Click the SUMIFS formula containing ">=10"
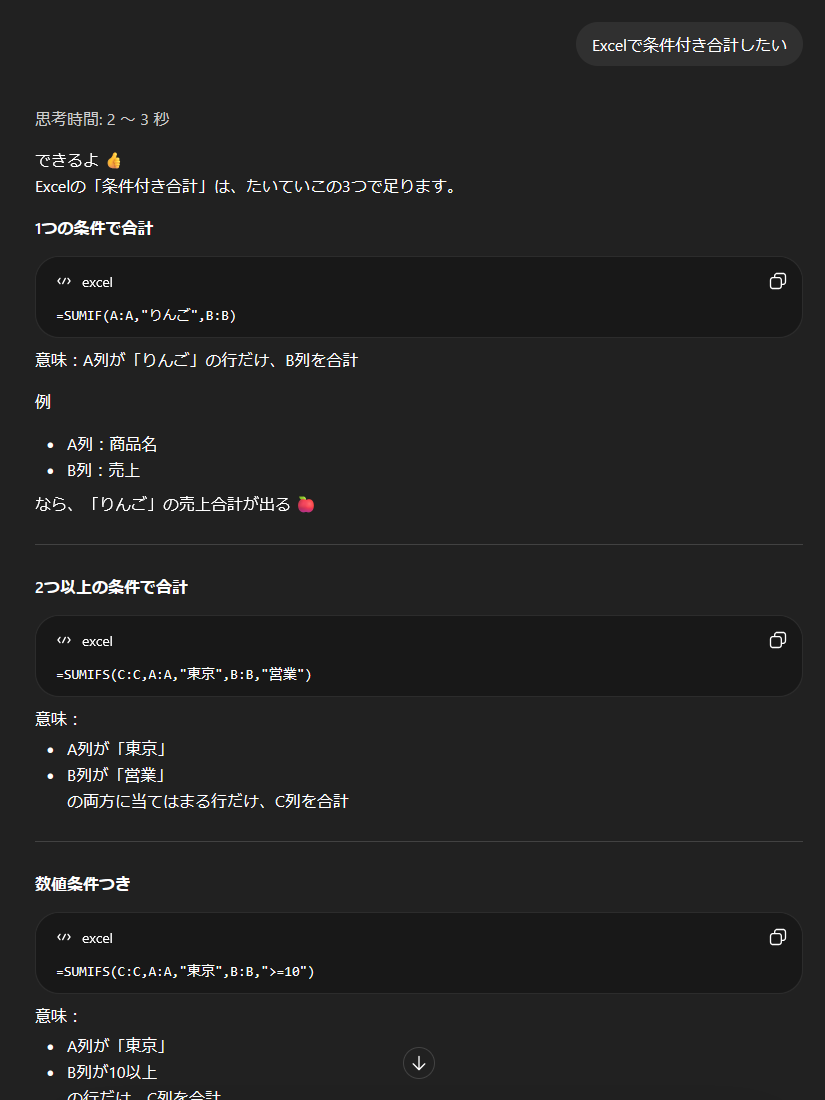825x1100 pixels. [185, 972]
